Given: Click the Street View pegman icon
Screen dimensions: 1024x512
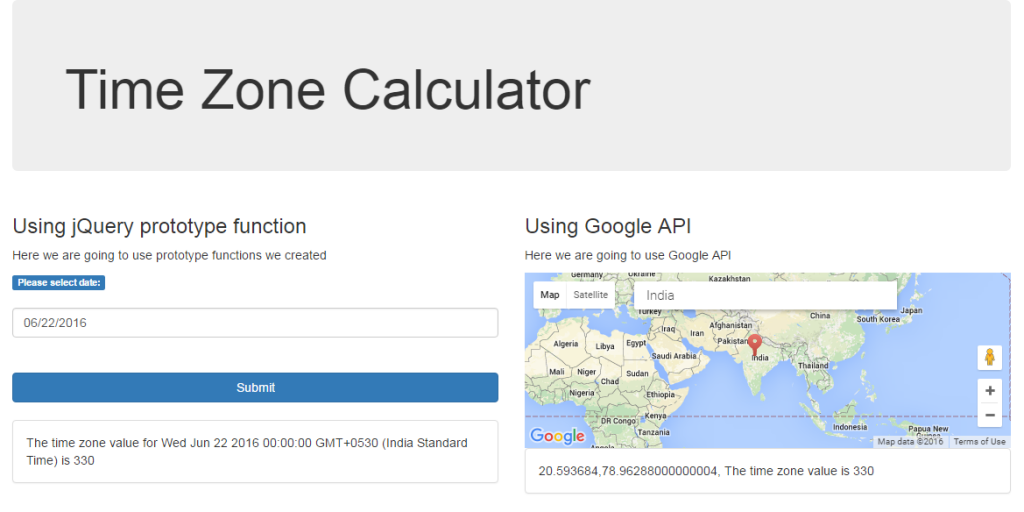Looking at the screenshot, I should pos(989,358).
